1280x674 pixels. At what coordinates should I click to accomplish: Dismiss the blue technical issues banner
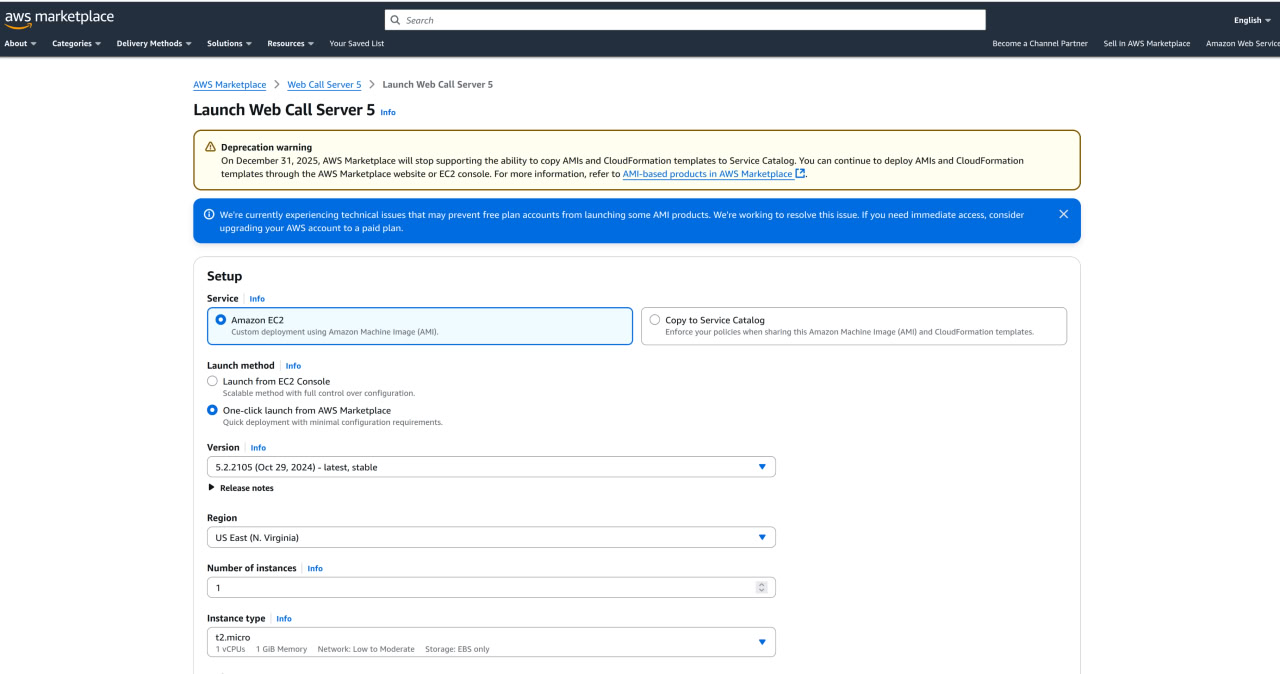[x=1063, y=214]
